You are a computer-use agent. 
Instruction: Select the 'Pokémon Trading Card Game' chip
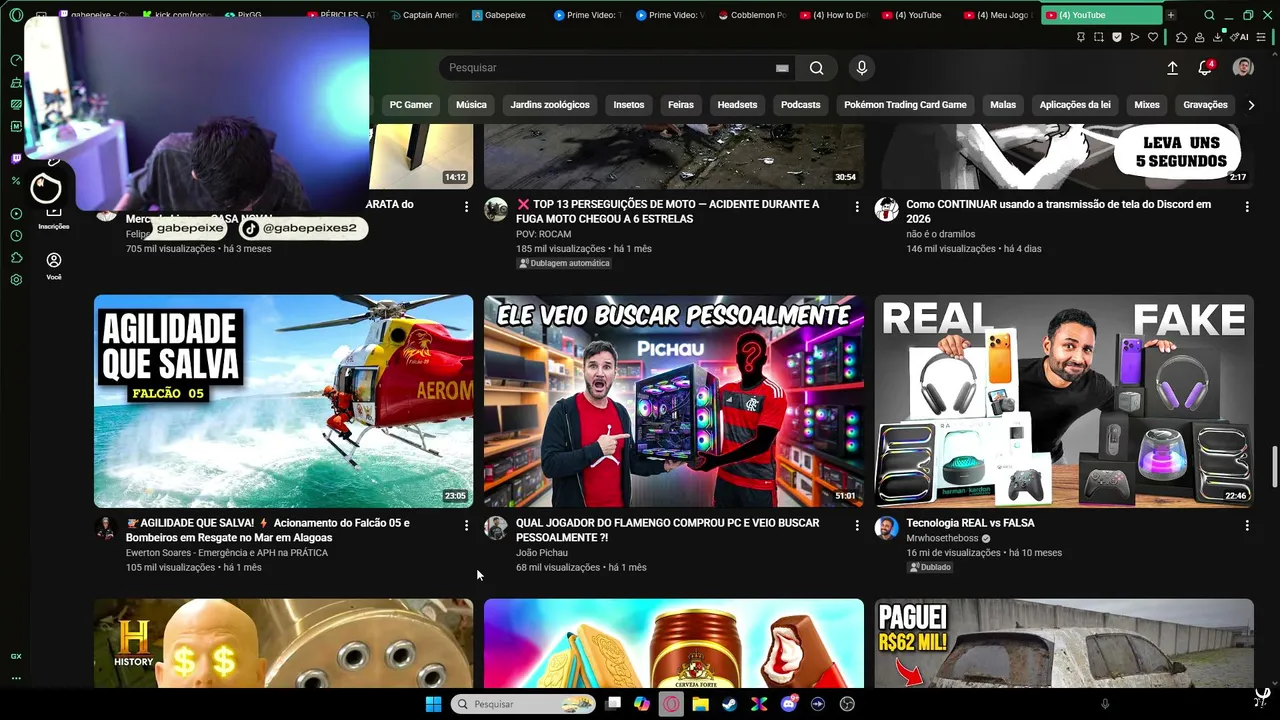pyautogui.click(x=905, y=105)
